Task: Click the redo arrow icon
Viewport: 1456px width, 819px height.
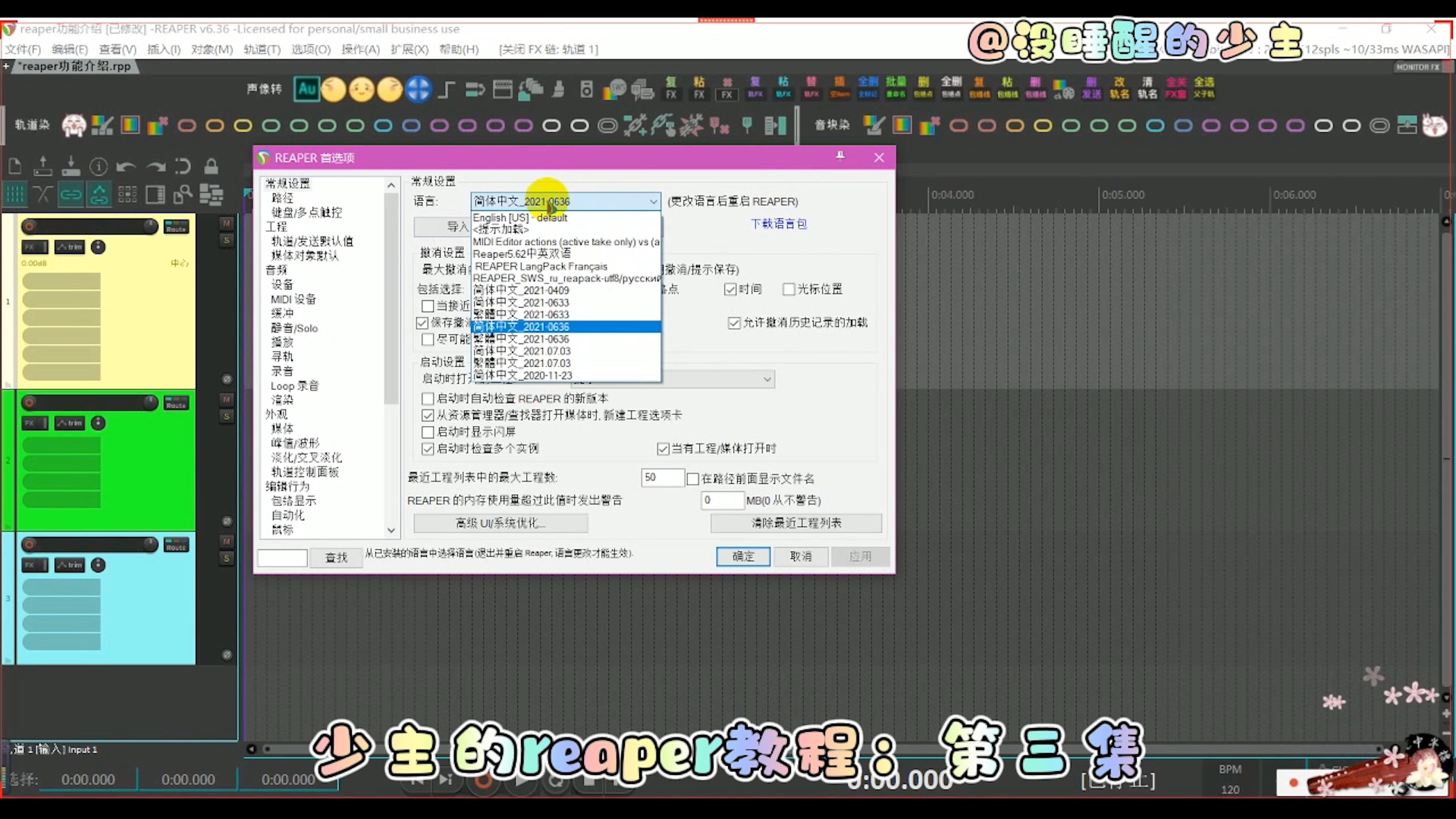Action: [155, 167]
